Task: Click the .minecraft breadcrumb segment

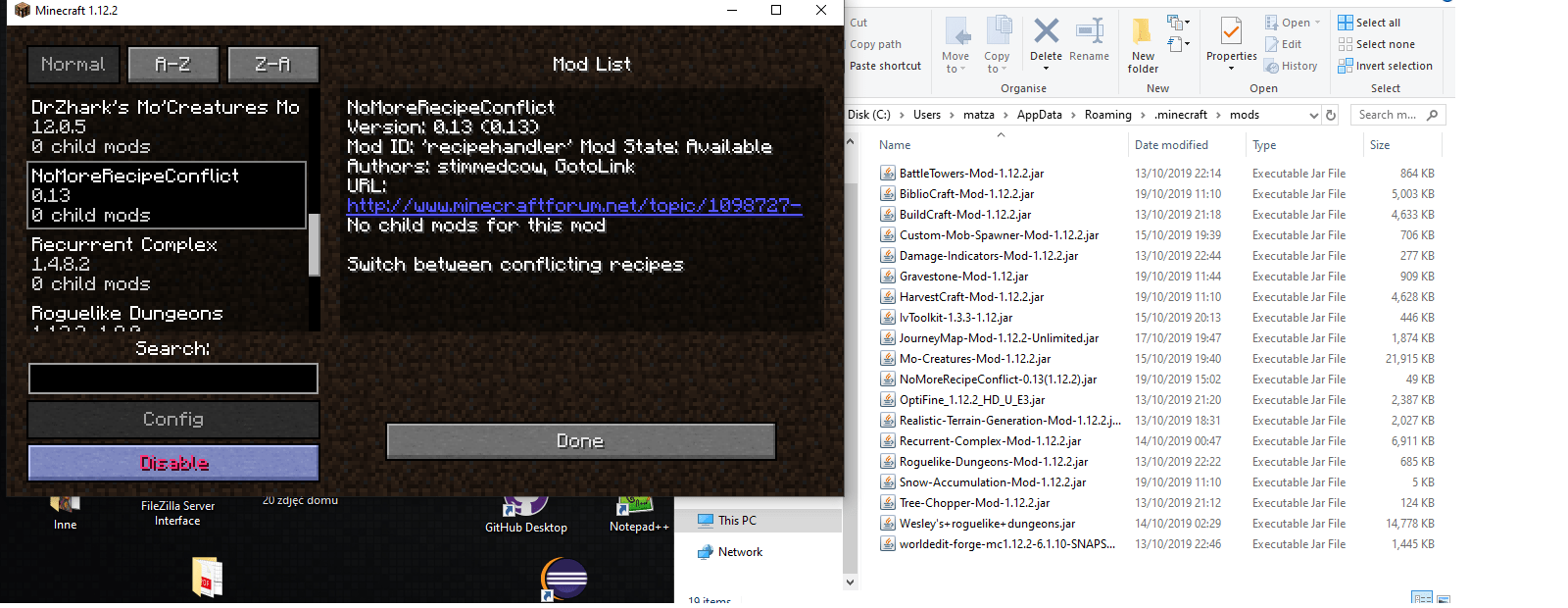Action: click(x=1181, y=115)
